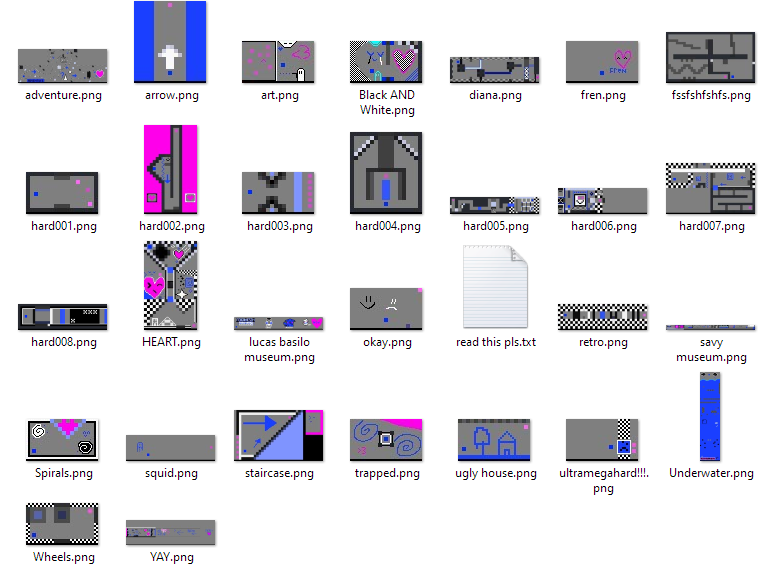Click the squid.png thumbnail
Viewport: 764px width, 580px height.
coord(170,447)
